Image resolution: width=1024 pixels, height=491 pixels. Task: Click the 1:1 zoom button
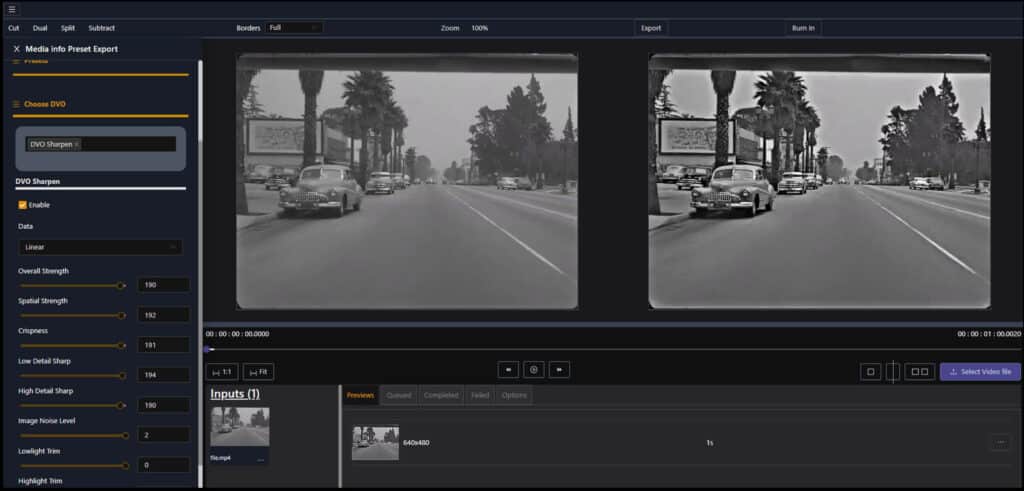[x=222, y=372]
